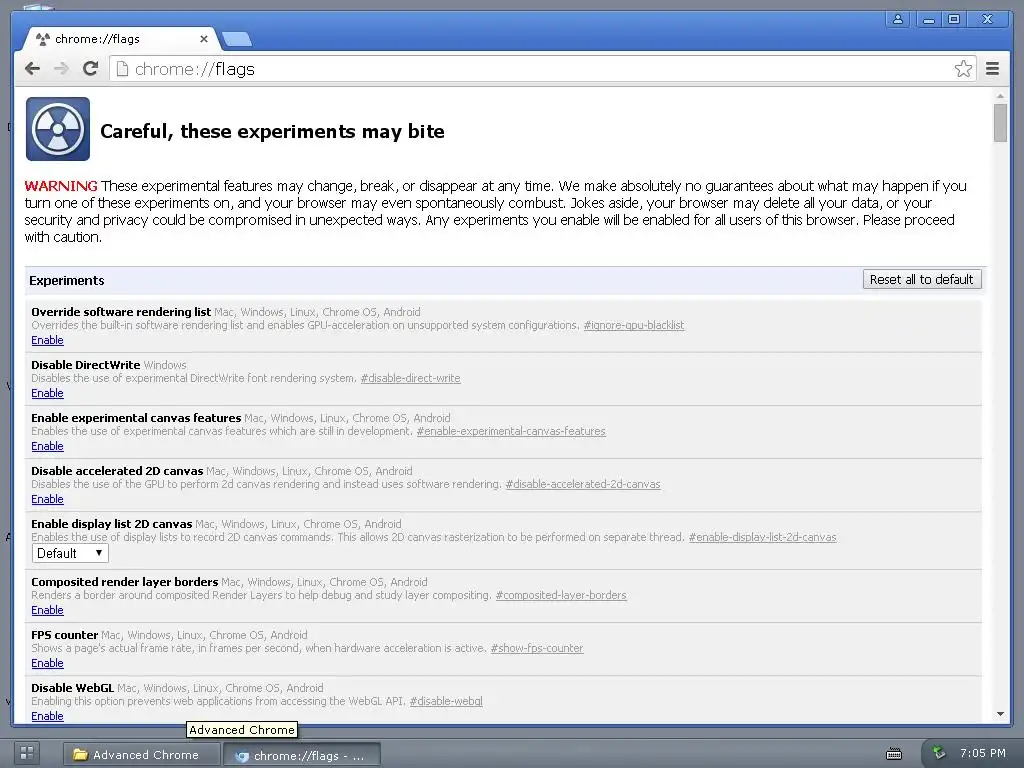Open the Chrome hamburger menu

pos(992,69)
